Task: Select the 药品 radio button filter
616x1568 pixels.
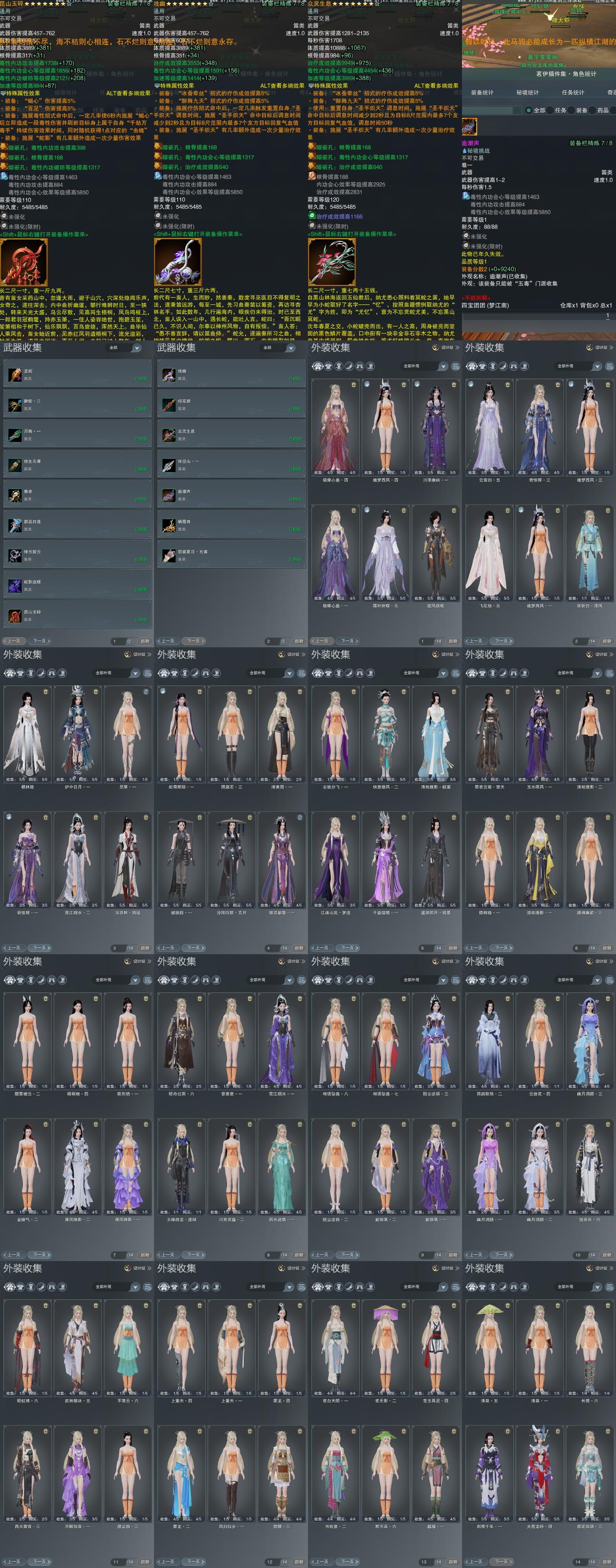Action: (x=592, y=110)
